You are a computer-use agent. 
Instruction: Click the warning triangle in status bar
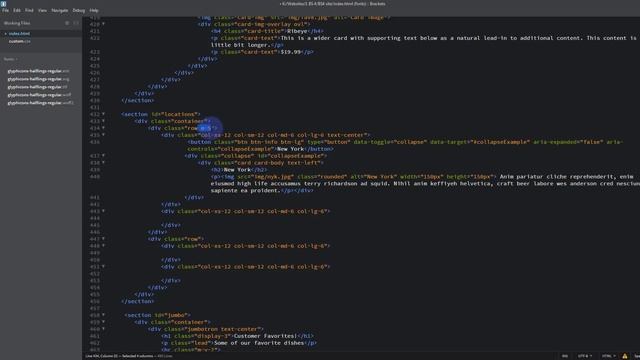[x=624, y=356]
